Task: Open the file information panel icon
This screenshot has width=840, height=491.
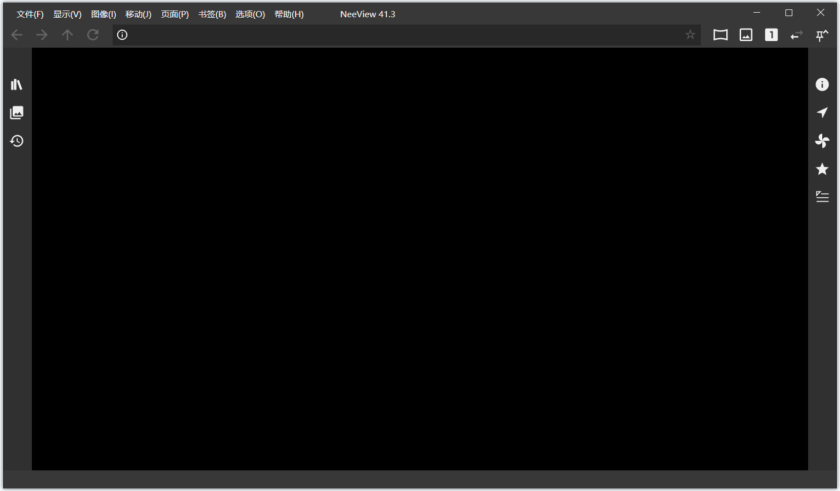Action: tap(822, 85)
